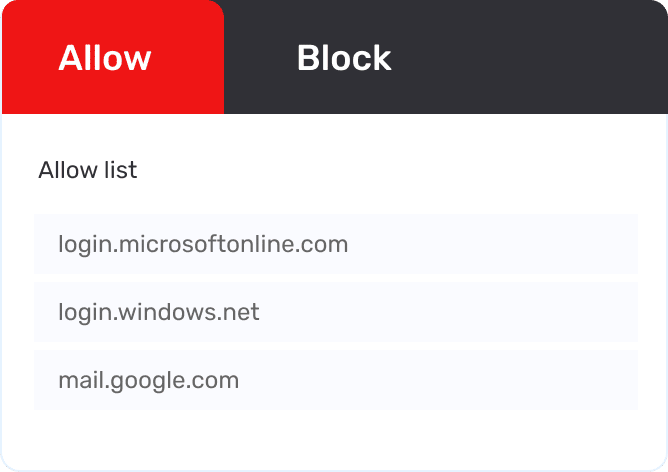Focus the login.windows.net field

point(335,312)
